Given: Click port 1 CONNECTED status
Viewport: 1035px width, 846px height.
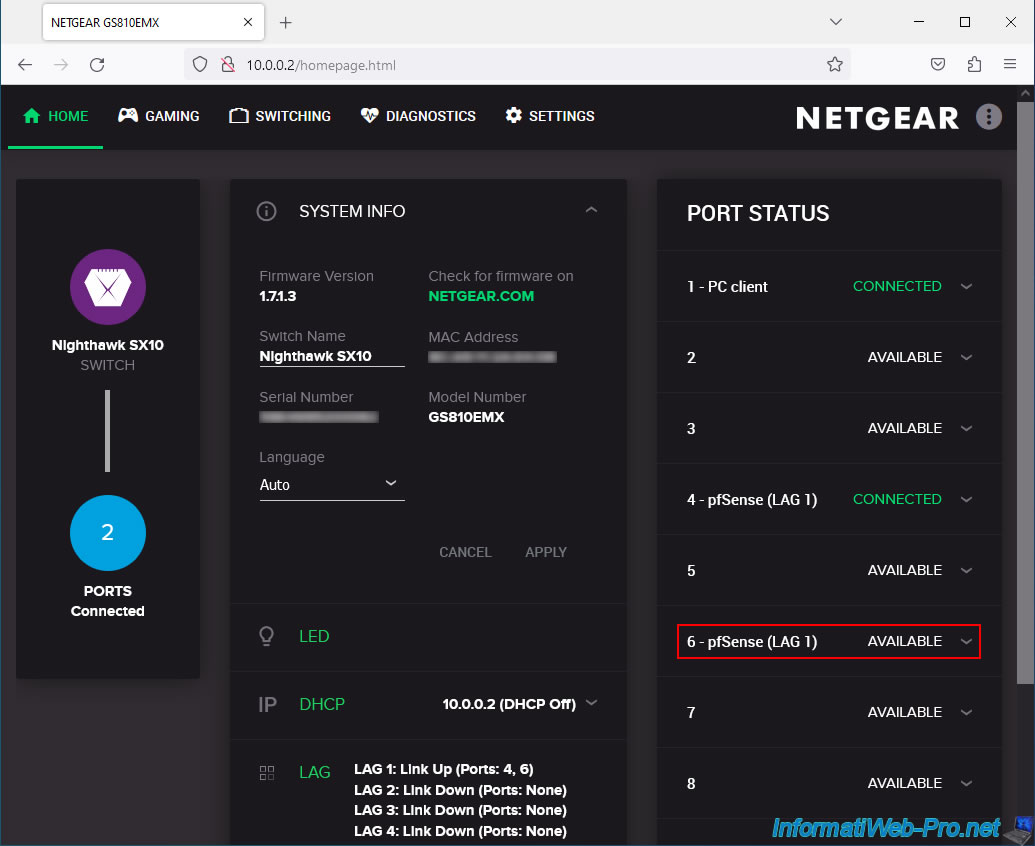Looking at the screenshot, I should point(897,286).
